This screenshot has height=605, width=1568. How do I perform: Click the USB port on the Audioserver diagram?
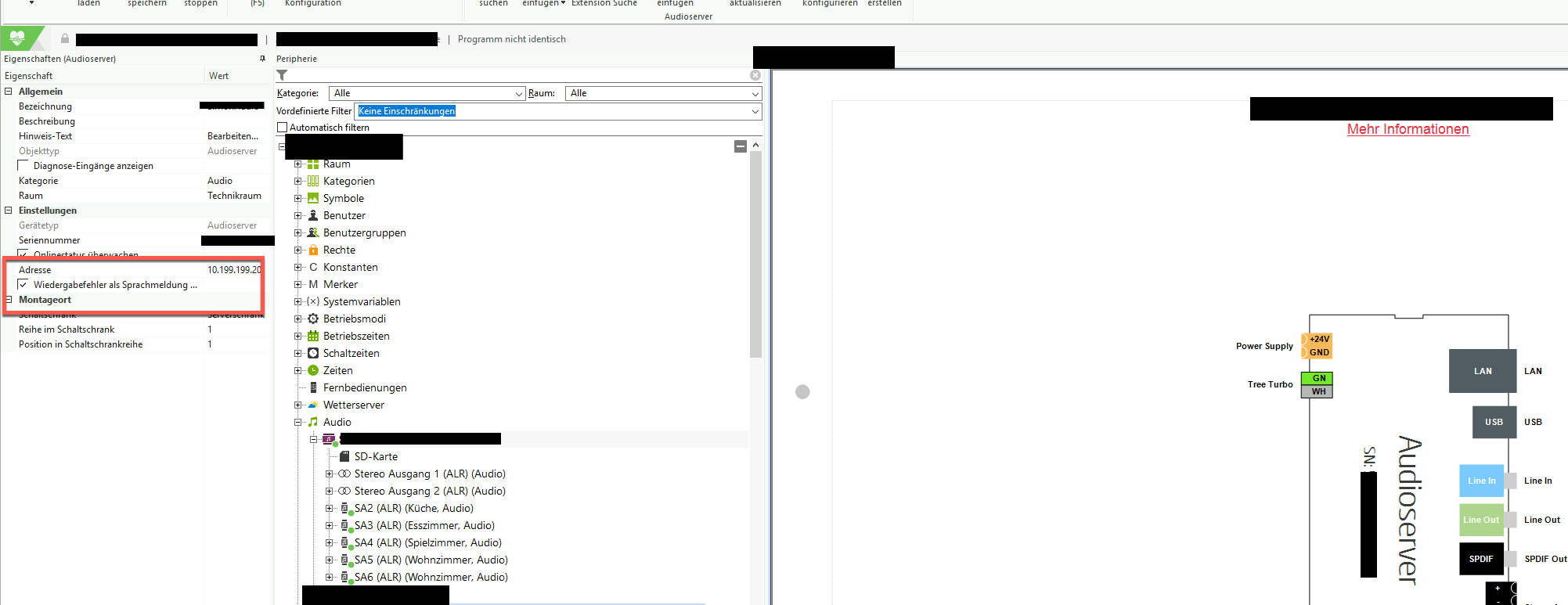coord(1494,422)
